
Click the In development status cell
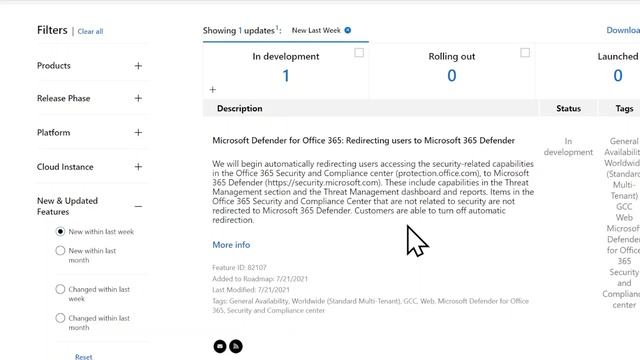[x=568, y=147]
